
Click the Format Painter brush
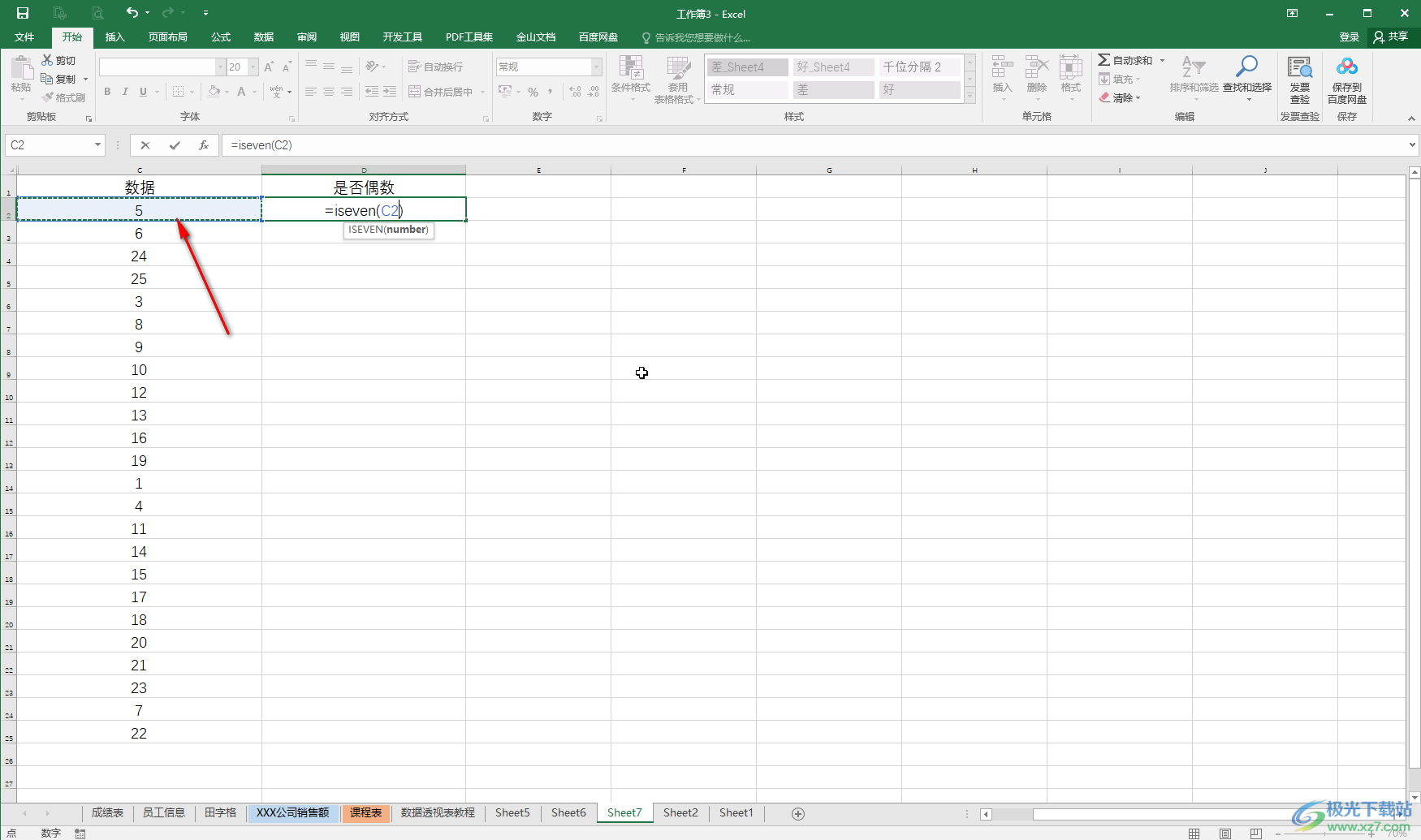point(48,97)
